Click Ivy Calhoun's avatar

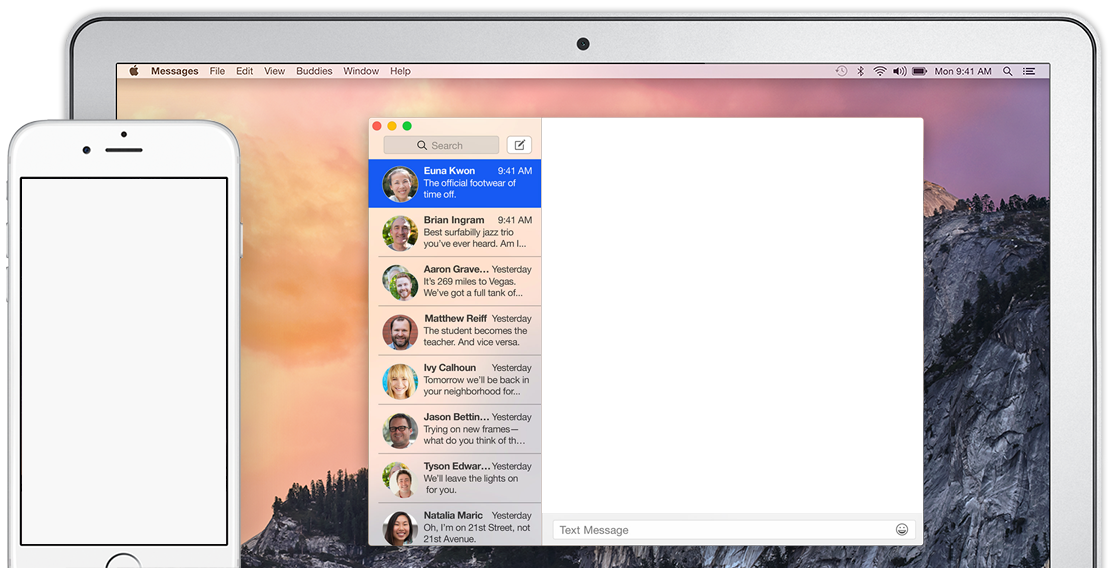400,381
